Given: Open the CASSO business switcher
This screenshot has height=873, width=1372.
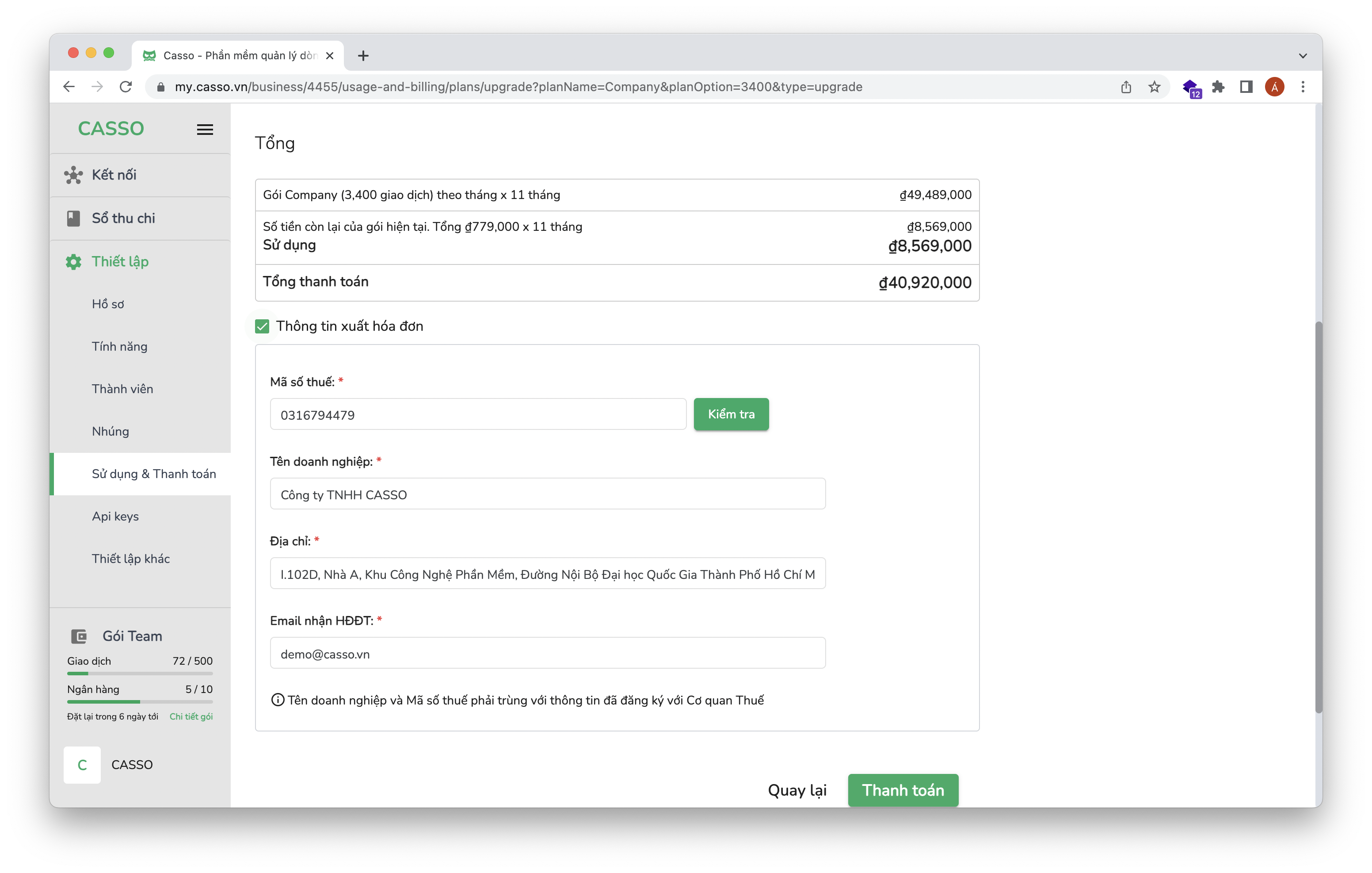Looking at the screenshot, I should 132,765.
